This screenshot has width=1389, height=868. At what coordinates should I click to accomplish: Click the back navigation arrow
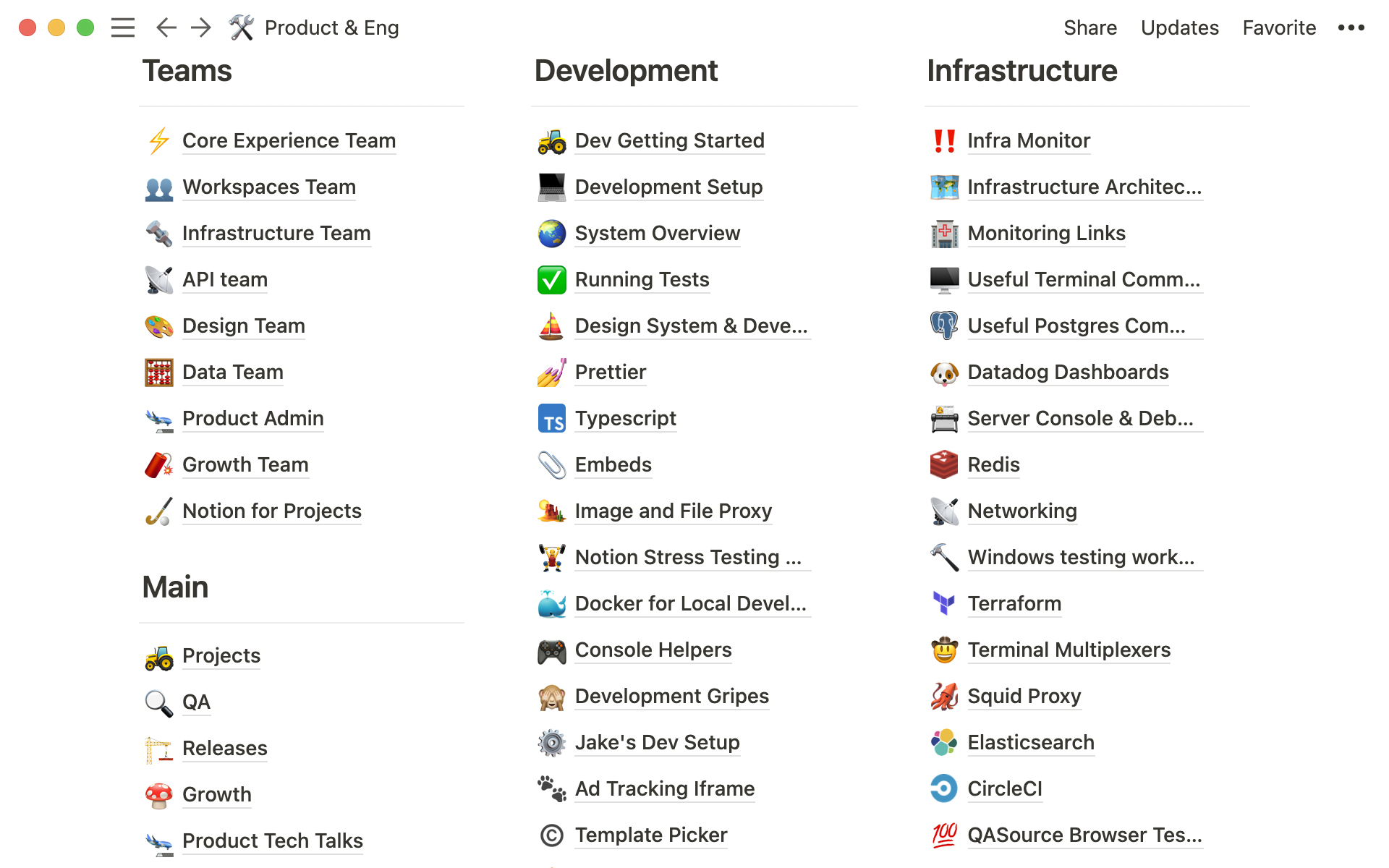[166, 27]
